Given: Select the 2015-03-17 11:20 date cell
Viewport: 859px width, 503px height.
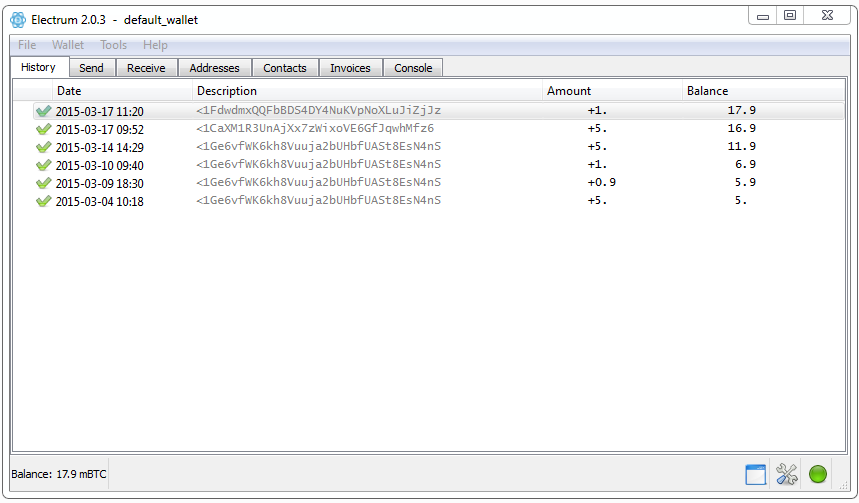Looking at the screenshot, I should [100, 111].
